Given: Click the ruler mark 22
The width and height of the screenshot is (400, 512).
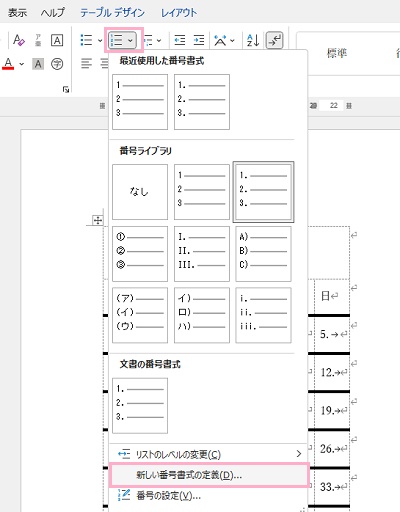Looking at the screenshot, I should coord(334,106).
